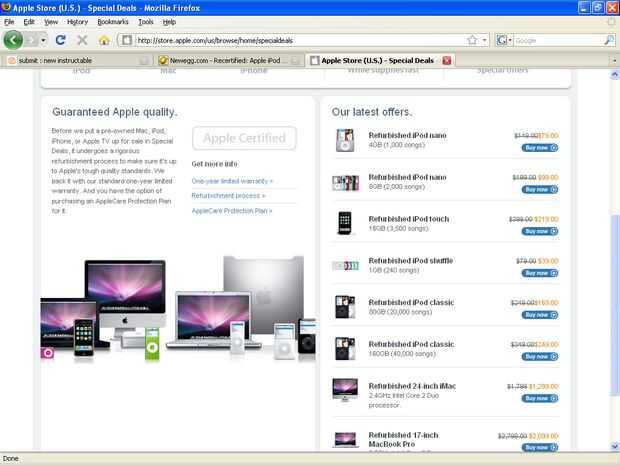Image resolution: width=620 pixels, height=465 pixels.
Task: Click Buy now for 160GB iPod classic
Action: [x=540, y=357]
